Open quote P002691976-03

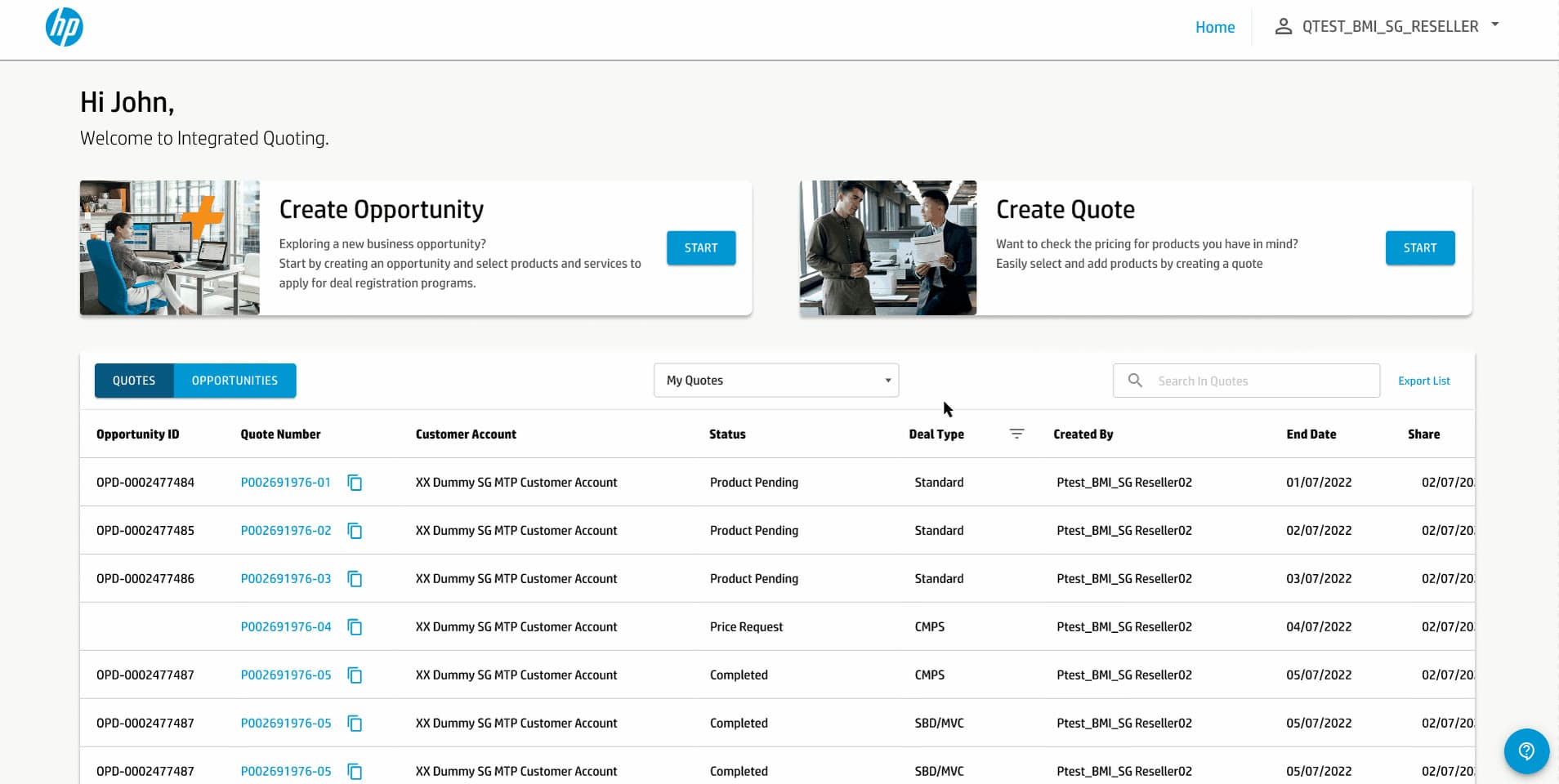click(x=285, y=579)
